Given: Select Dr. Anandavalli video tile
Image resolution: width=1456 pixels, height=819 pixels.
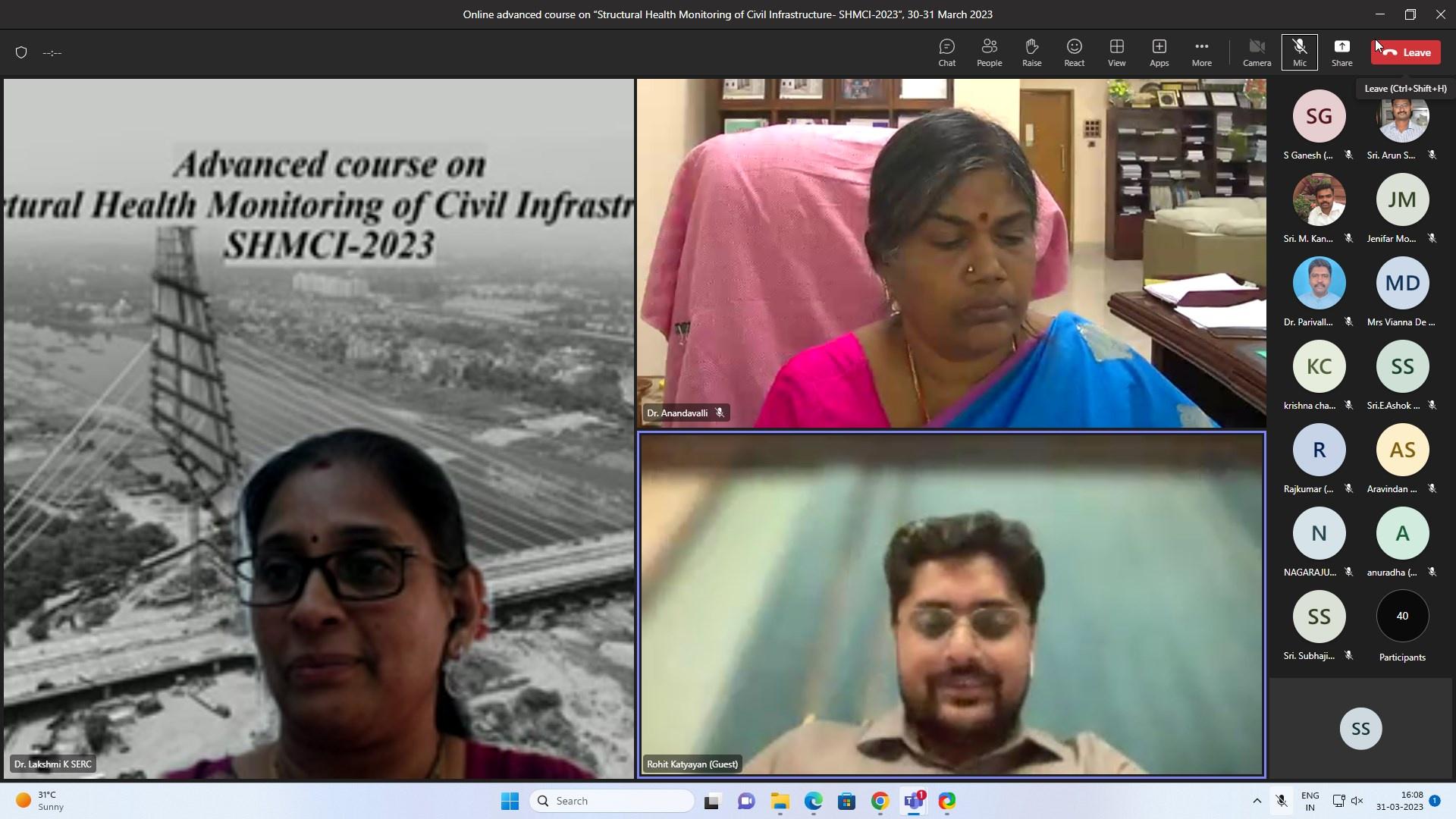Looking at the screenshot, I should [x=951, y=253].
